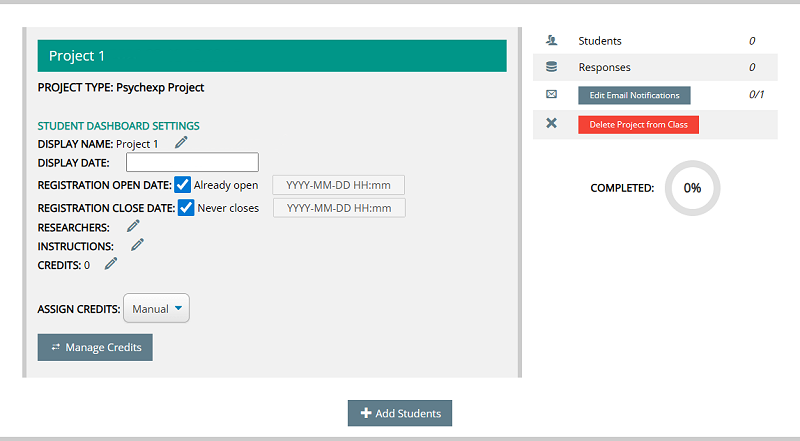Uncheck the Already open checkbox
The height and width of the screenshot is (441, 800).
tap(183, 185)
